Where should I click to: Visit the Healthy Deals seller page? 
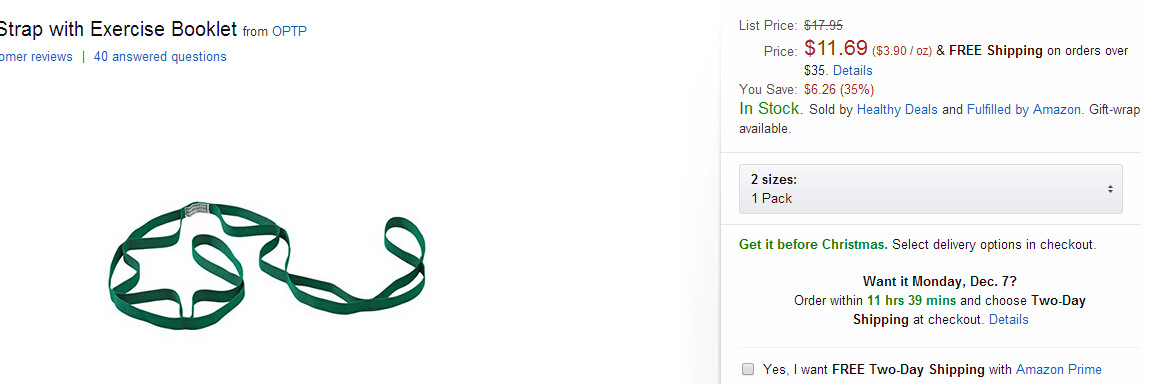pos(897,109)
